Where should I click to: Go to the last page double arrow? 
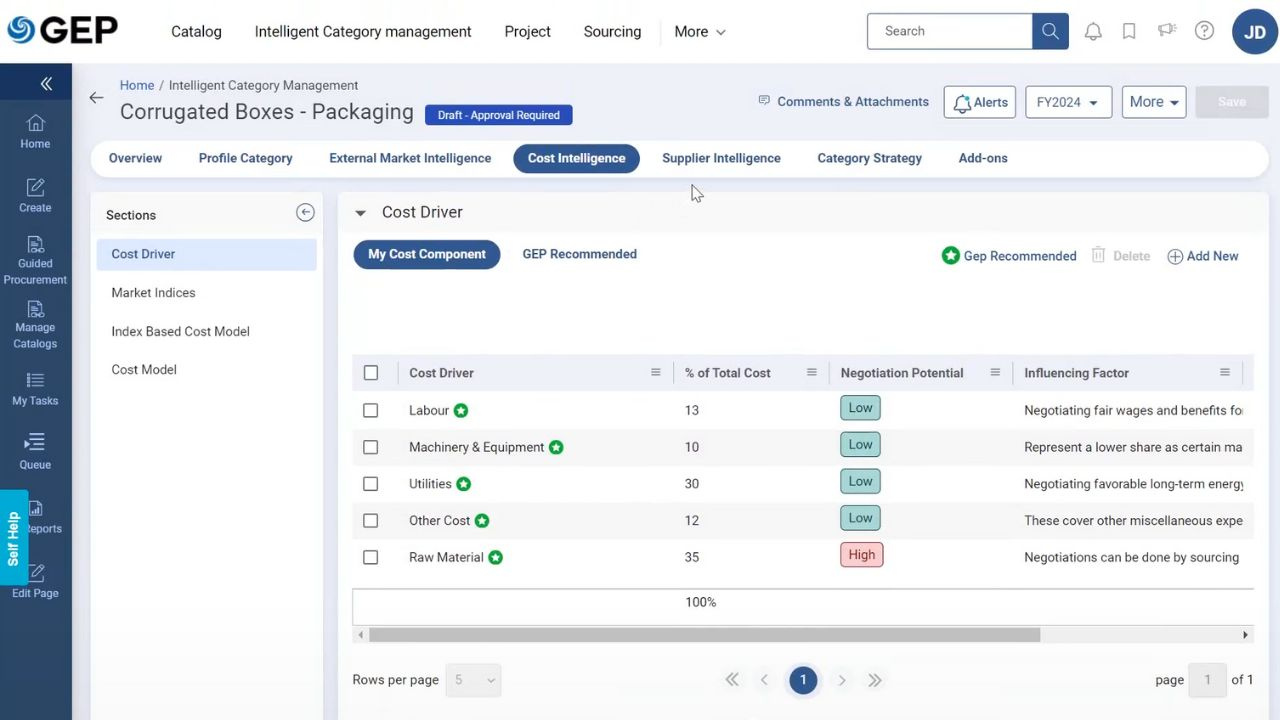pyautogui.click(x=875, y=680)
